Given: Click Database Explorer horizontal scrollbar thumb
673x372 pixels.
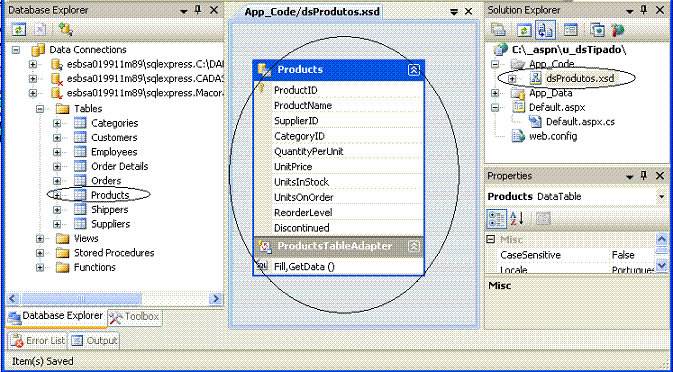Looking at the screenshot, I should click(81, 298).
